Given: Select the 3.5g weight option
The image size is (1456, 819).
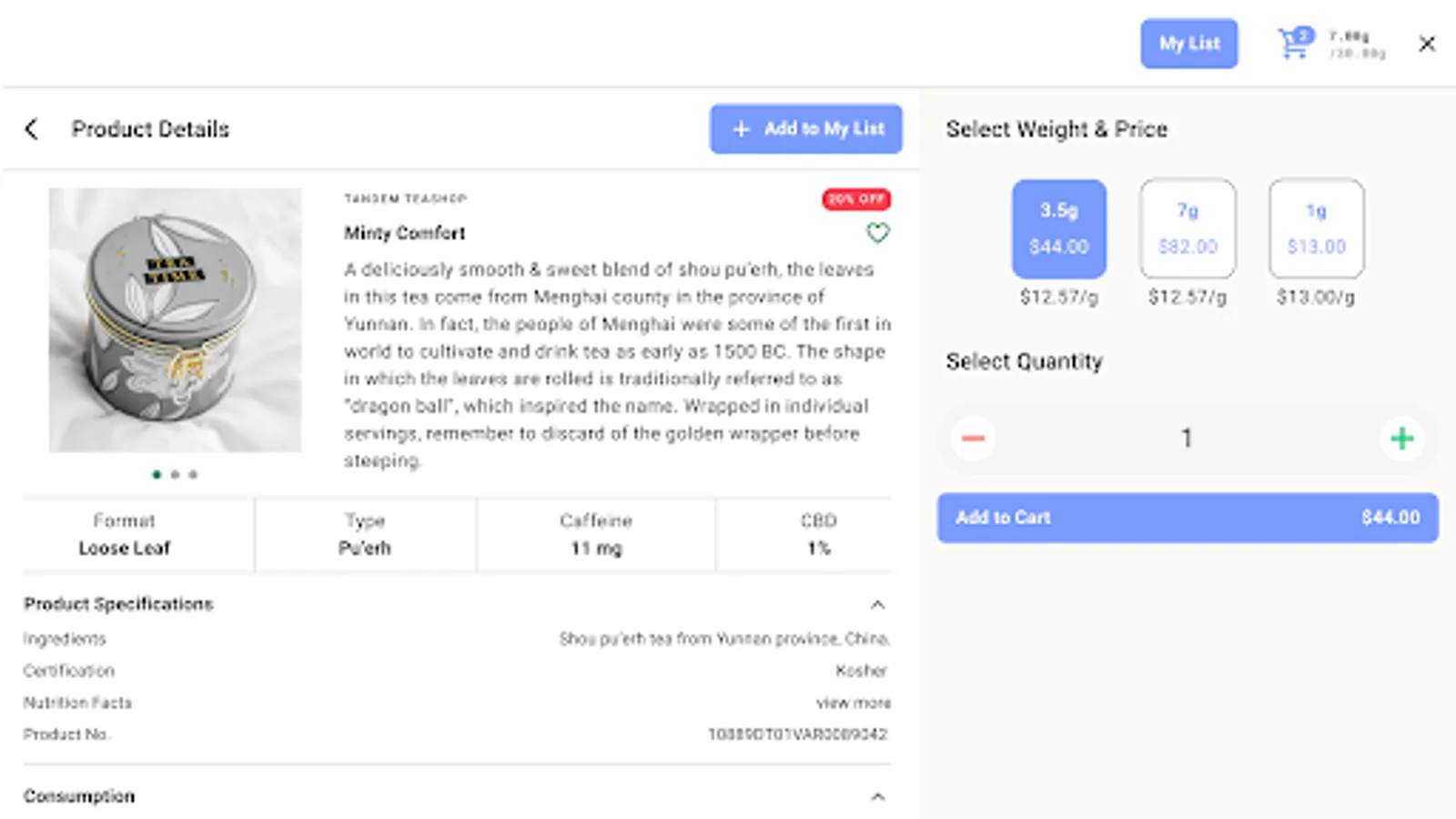Looking at the screenshot, I should 1059,228.
